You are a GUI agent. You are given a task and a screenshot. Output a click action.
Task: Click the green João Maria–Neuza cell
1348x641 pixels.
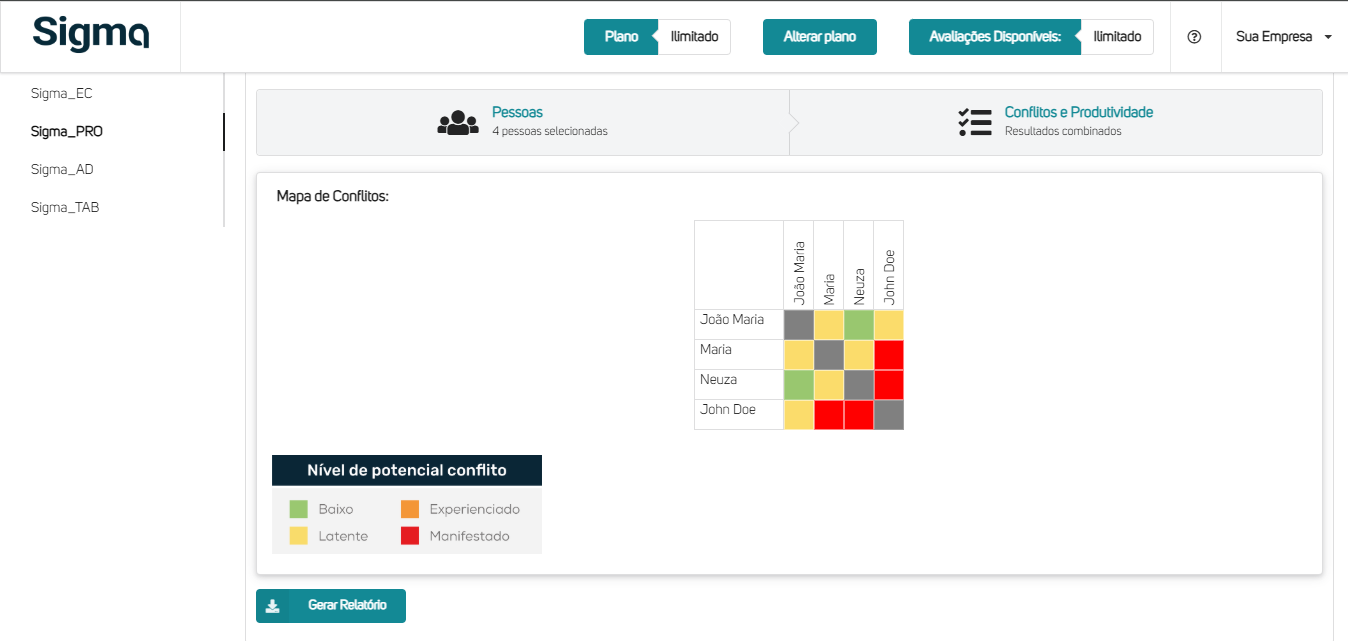click(x=858, y=325)
